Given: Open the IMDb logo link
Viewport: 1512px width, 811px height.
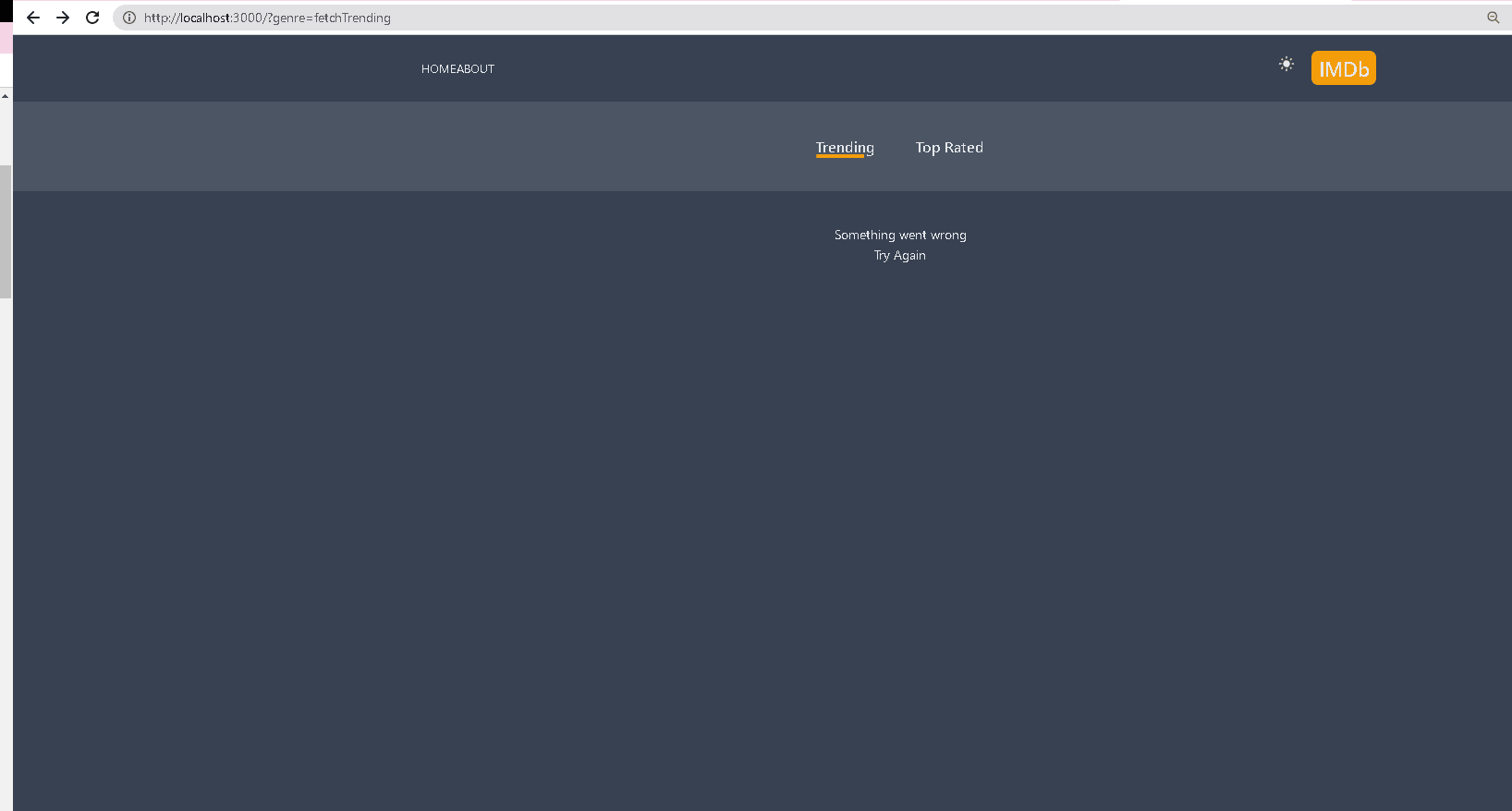Looking at the screenshot, I should point(1344,68).
